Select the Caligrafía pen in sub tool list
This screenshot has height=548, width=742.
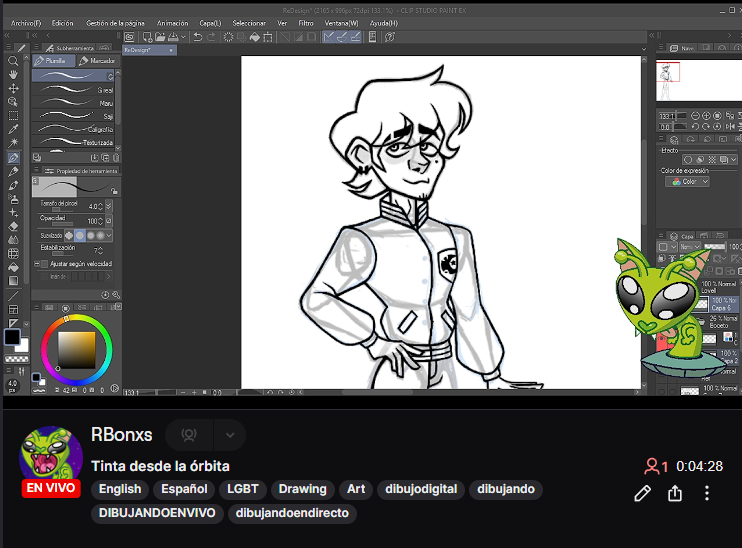[73, 129]
